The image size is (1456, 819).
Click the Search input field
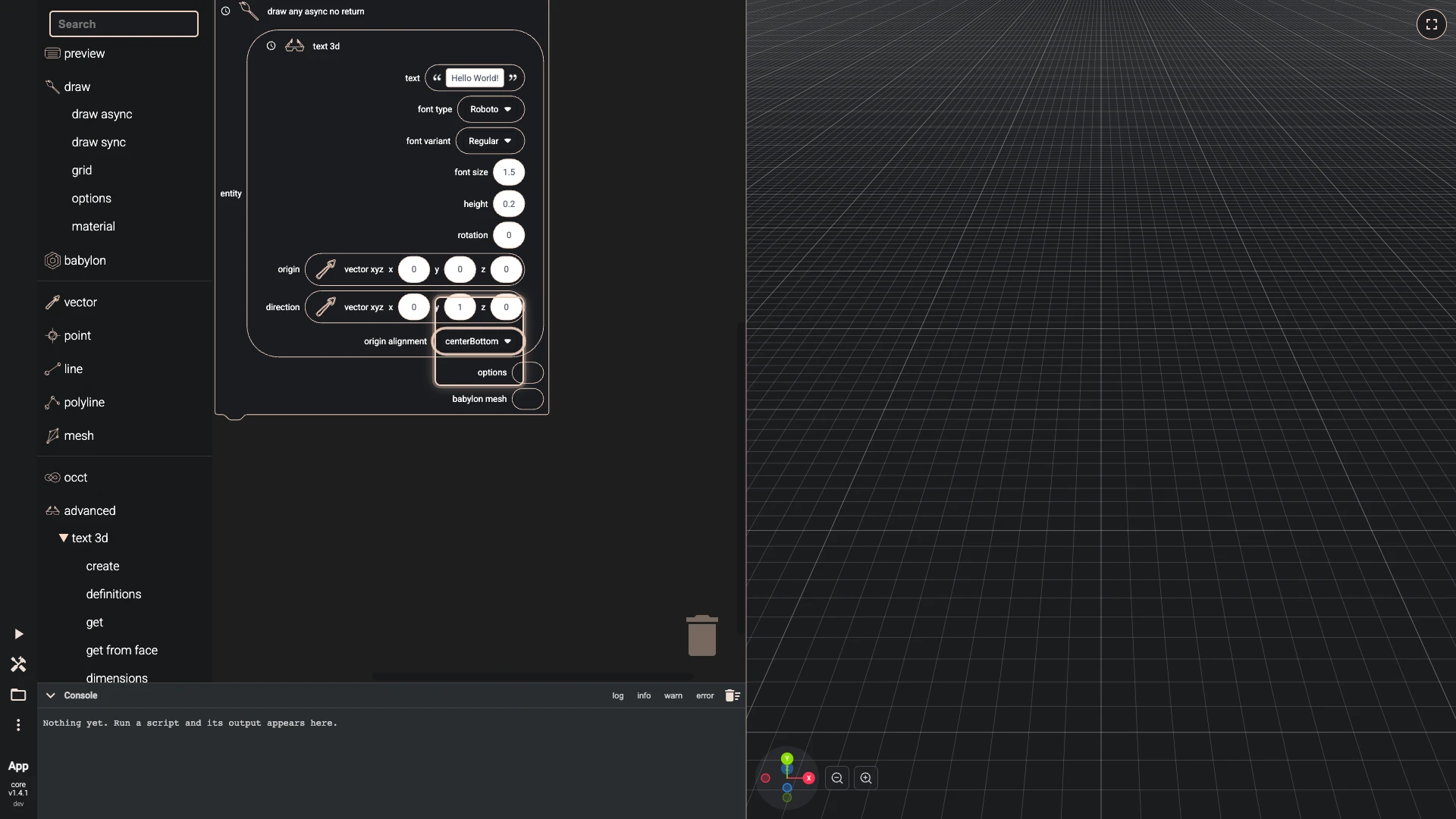[x=124, y=24]
